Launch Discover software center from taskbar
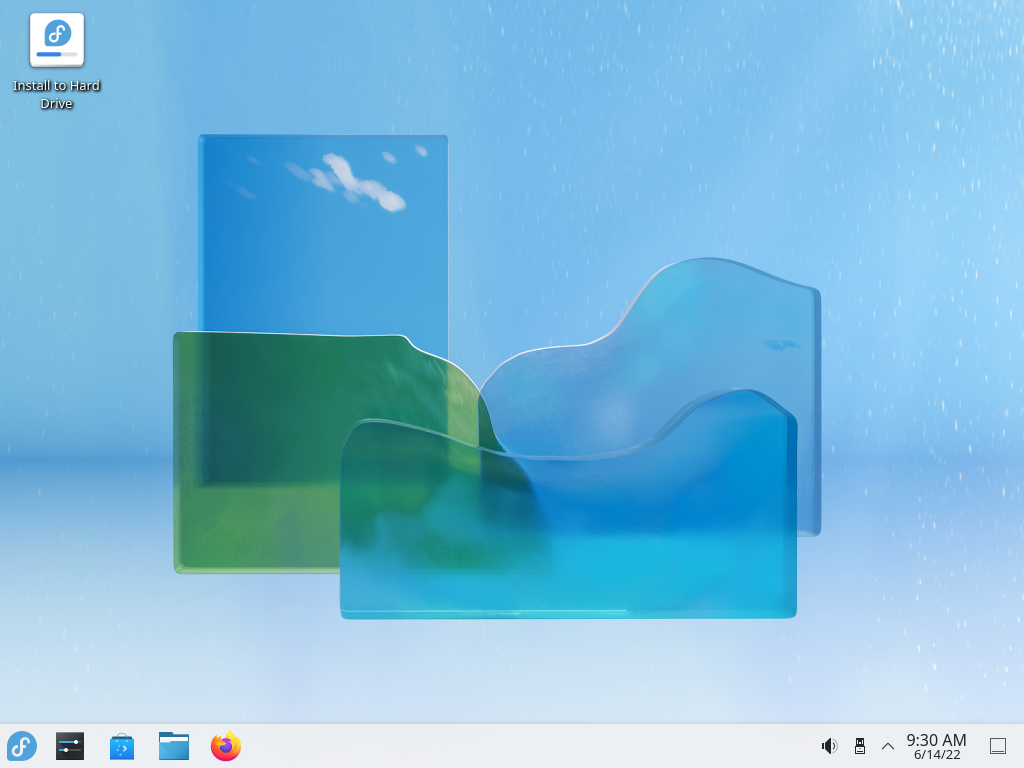Screen dimensions: 1024x768 pos(122,746)
